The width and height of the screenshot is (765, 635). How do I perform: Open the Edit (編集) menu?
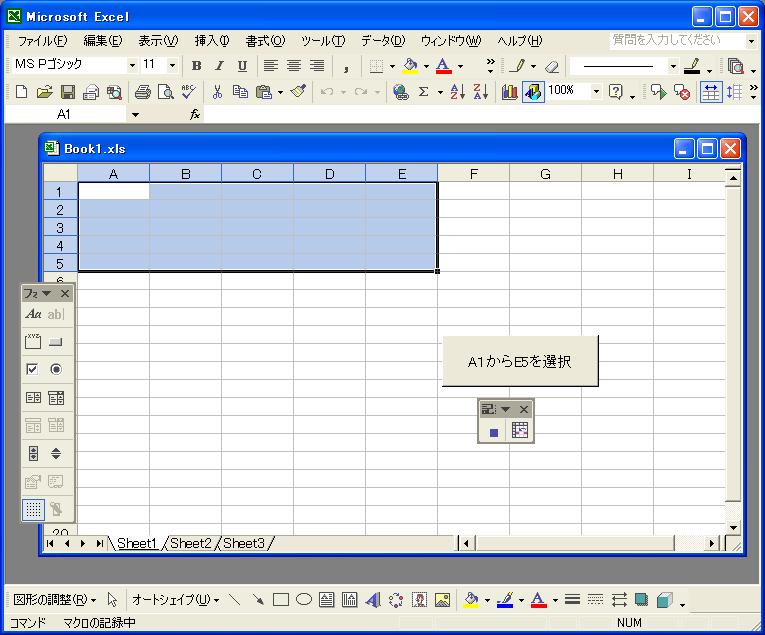pos(102,40)
